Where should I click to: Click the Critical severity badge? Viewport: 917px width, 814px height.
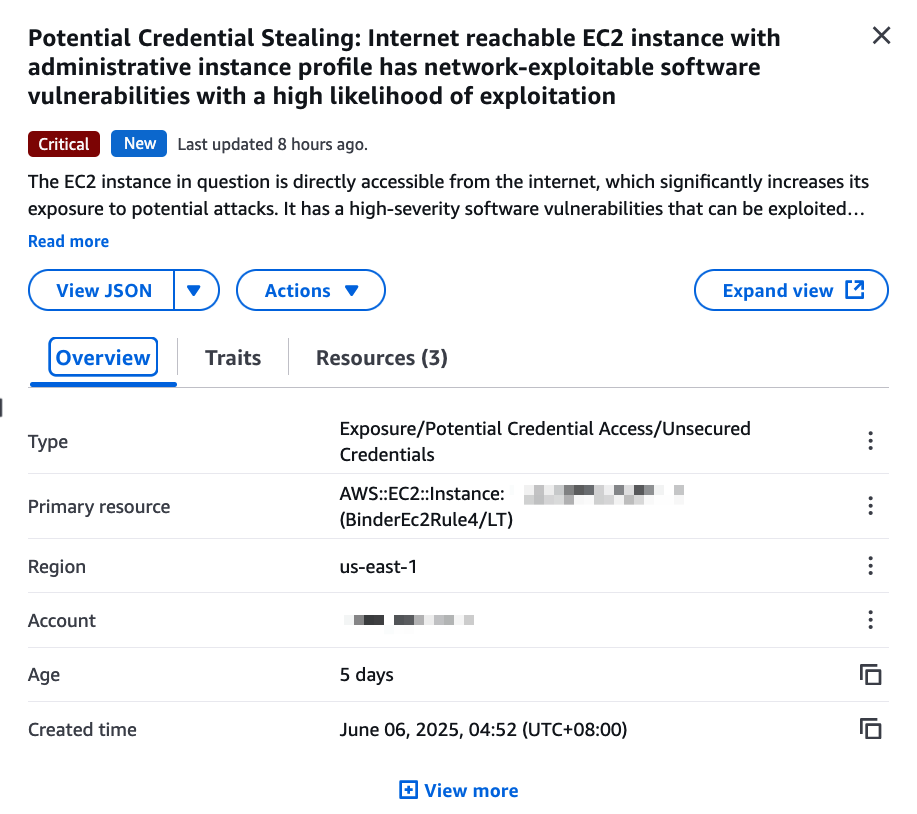tap(64, 144)
